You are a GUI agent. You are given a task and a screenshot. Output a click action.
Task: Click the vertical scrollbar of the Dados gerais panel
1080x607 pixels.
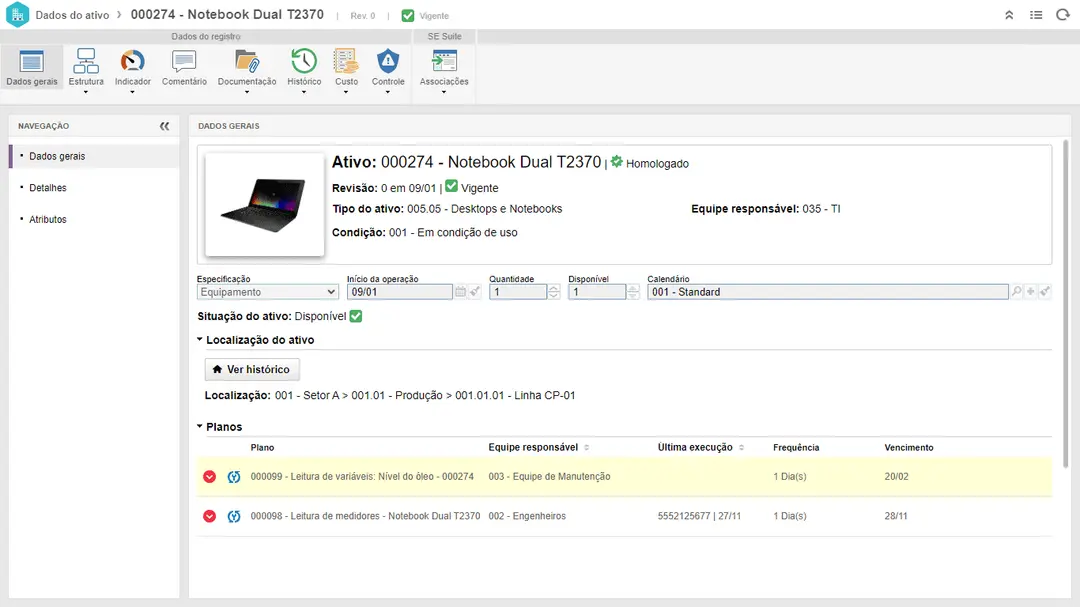coord(1066,303)
